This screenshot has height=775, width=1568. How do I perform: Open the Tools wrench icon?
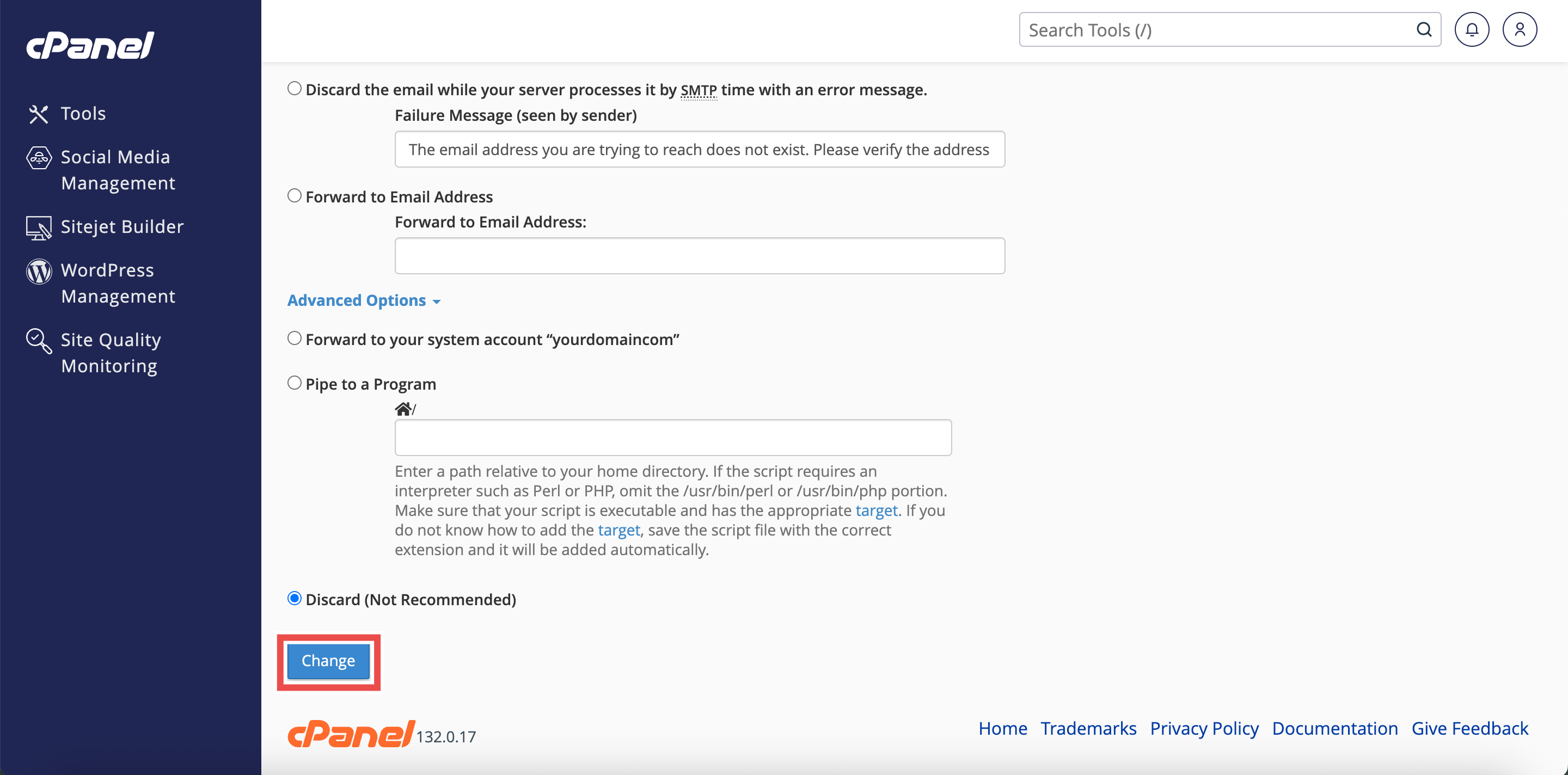pyautogui.click(x=38, y=114)
